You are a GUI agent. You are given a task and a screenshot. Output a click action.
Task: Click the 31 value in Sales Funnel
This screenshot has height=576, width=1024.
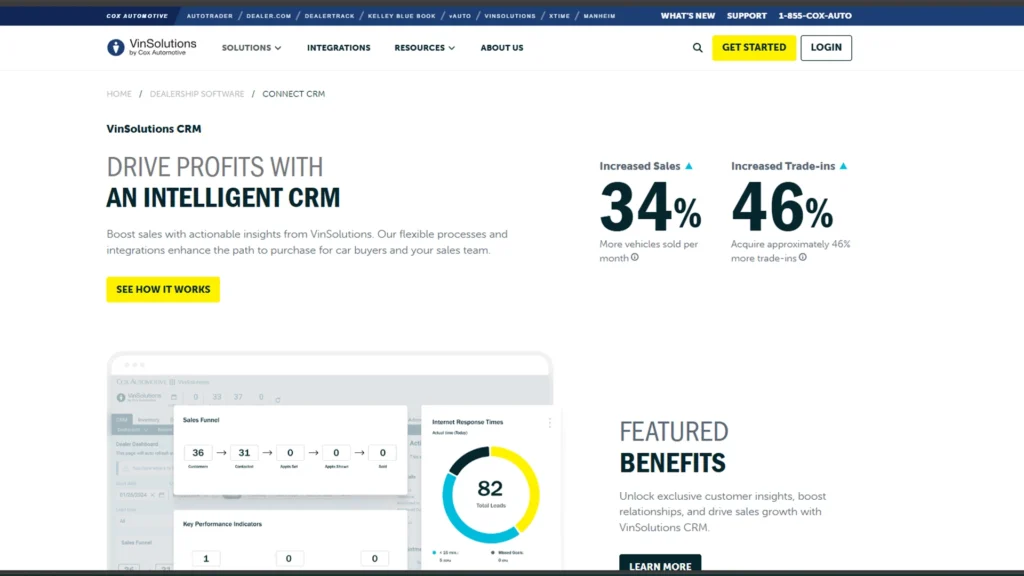(244, 453)
